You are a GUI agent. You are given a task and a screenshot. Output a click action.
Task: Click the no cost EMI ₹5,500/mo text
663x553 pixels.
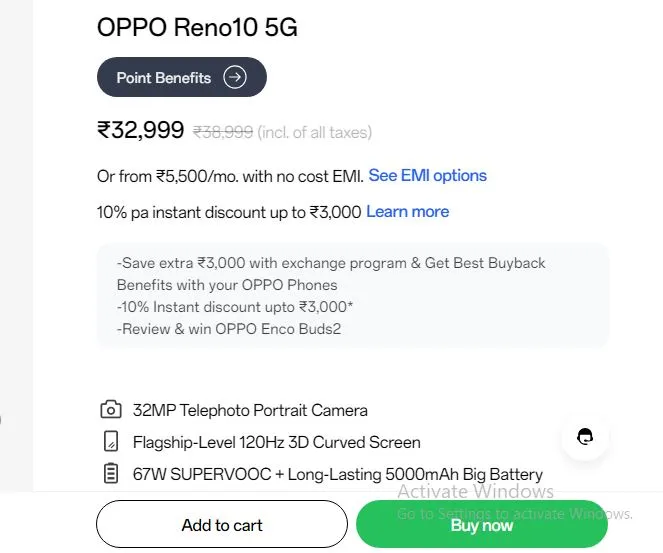pos(230,176)
